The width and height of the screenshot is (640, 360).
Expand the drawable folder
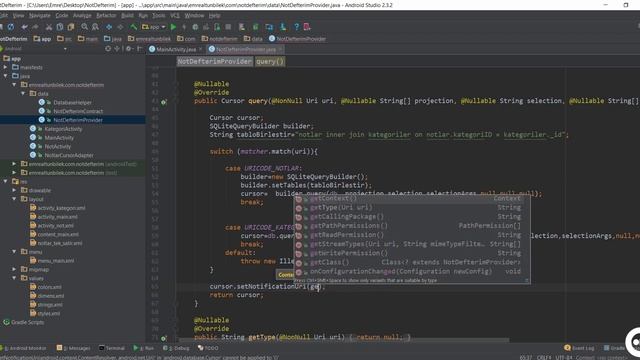click(14, 190)
